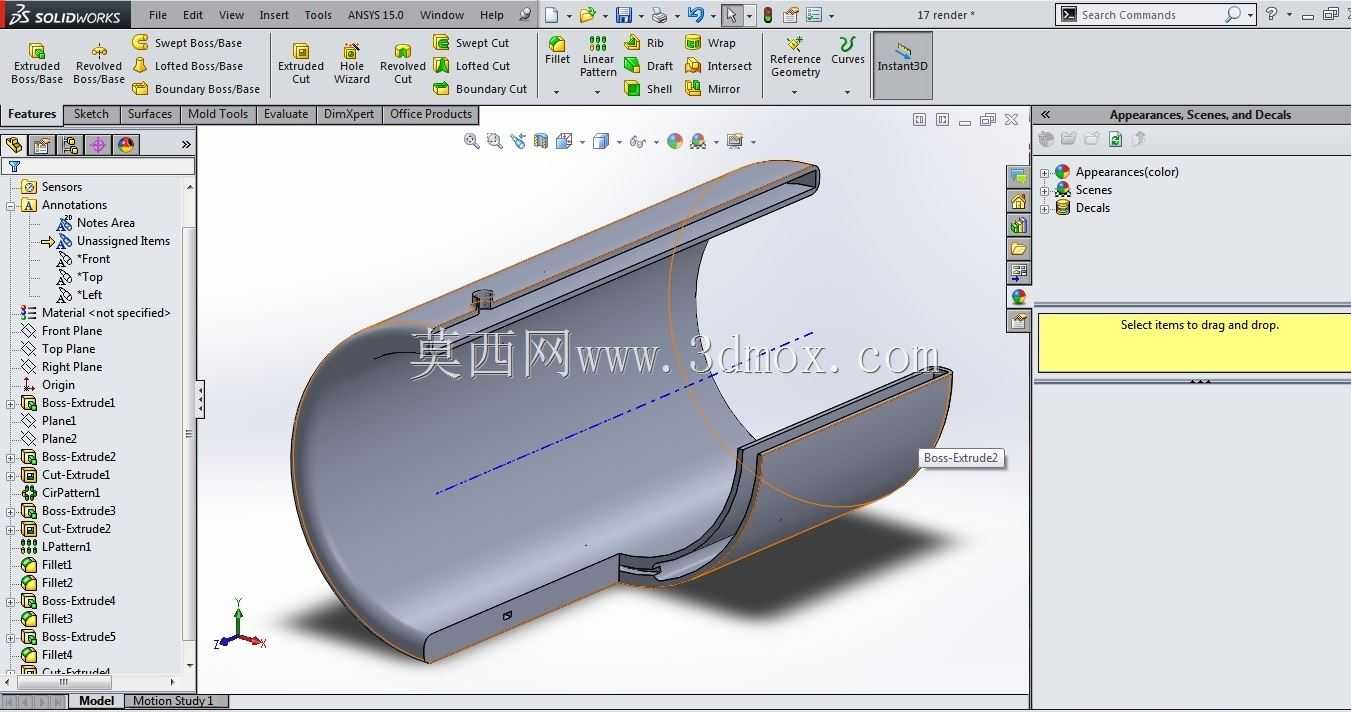Screen dimensions: 1351x712
Task: Open the ConfigurationManager tab icon
Action: 70,145
